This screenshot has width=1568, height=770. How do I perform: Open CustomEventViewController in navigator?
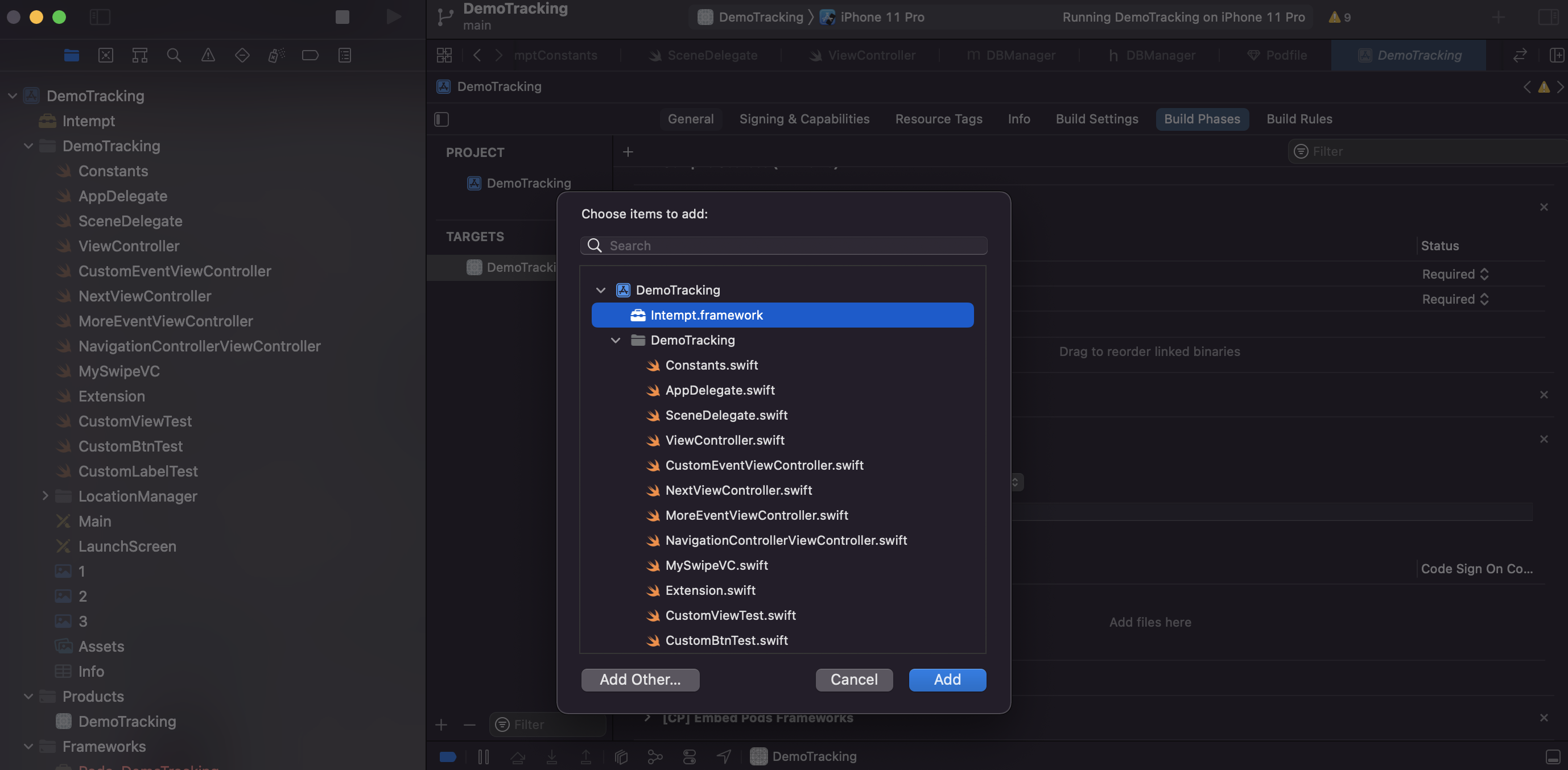click(x=174, y=271)
